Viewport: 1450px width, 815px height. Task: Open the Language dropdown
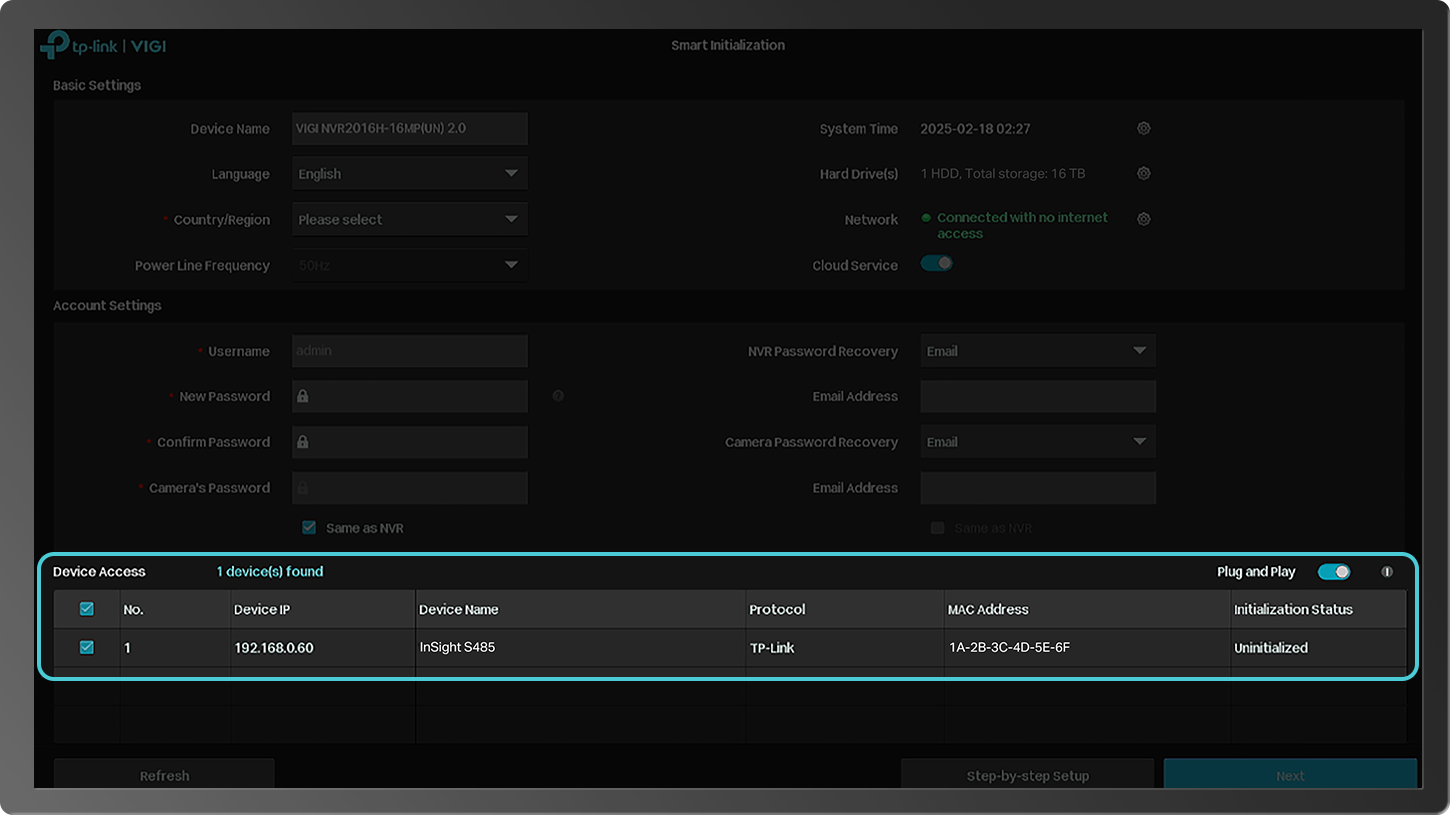410,173
